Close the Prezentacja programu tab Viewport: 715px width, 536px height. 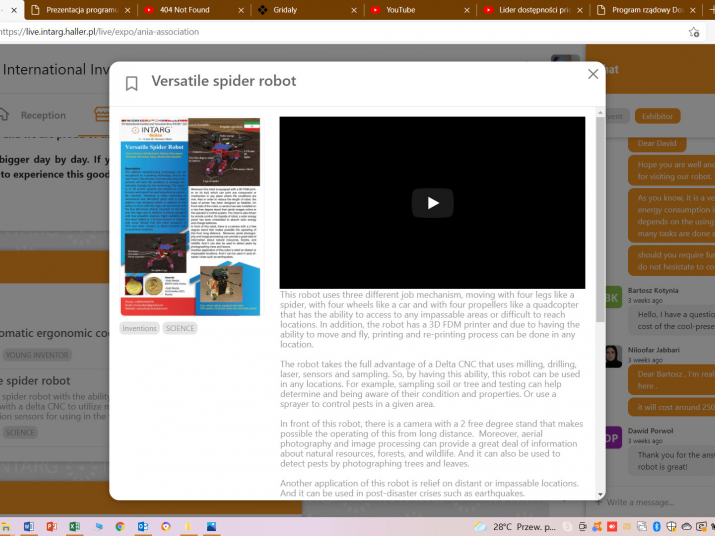(x=127, y=10)
